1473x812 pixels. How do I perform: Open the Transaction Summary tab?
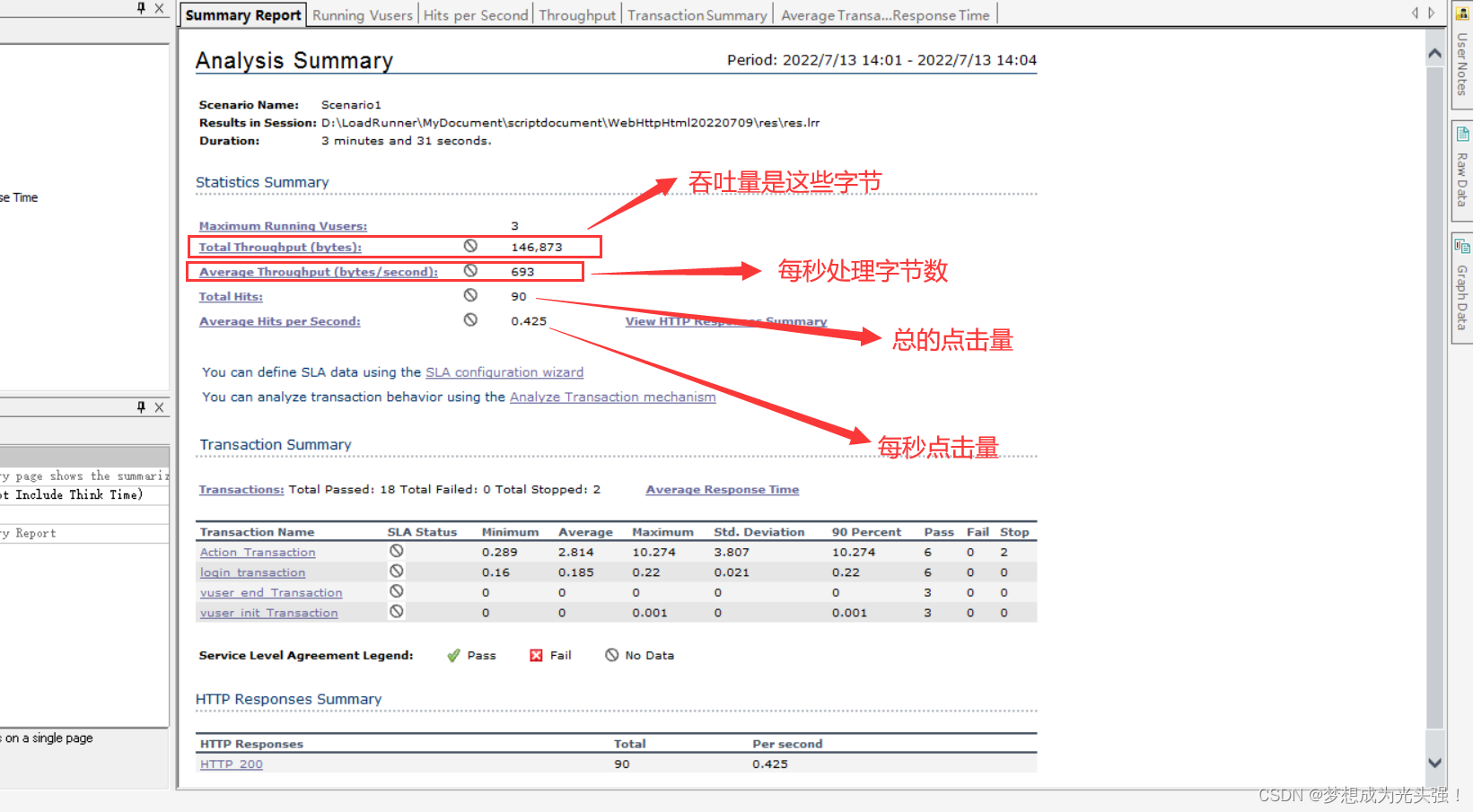pos(697,15)
